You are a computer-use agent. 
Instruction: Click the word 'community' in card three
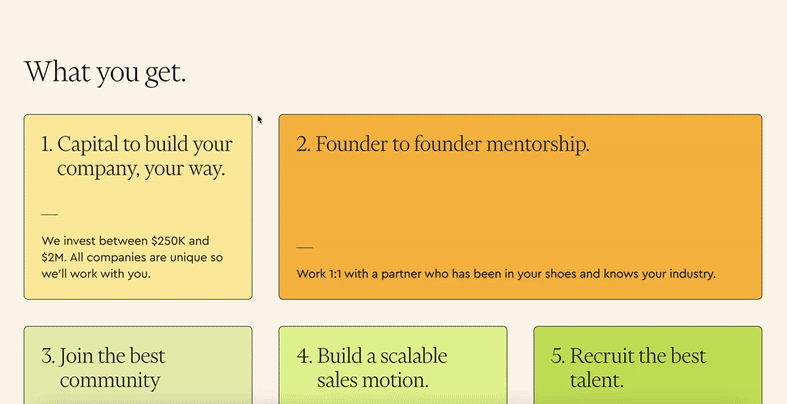point(110,380)
